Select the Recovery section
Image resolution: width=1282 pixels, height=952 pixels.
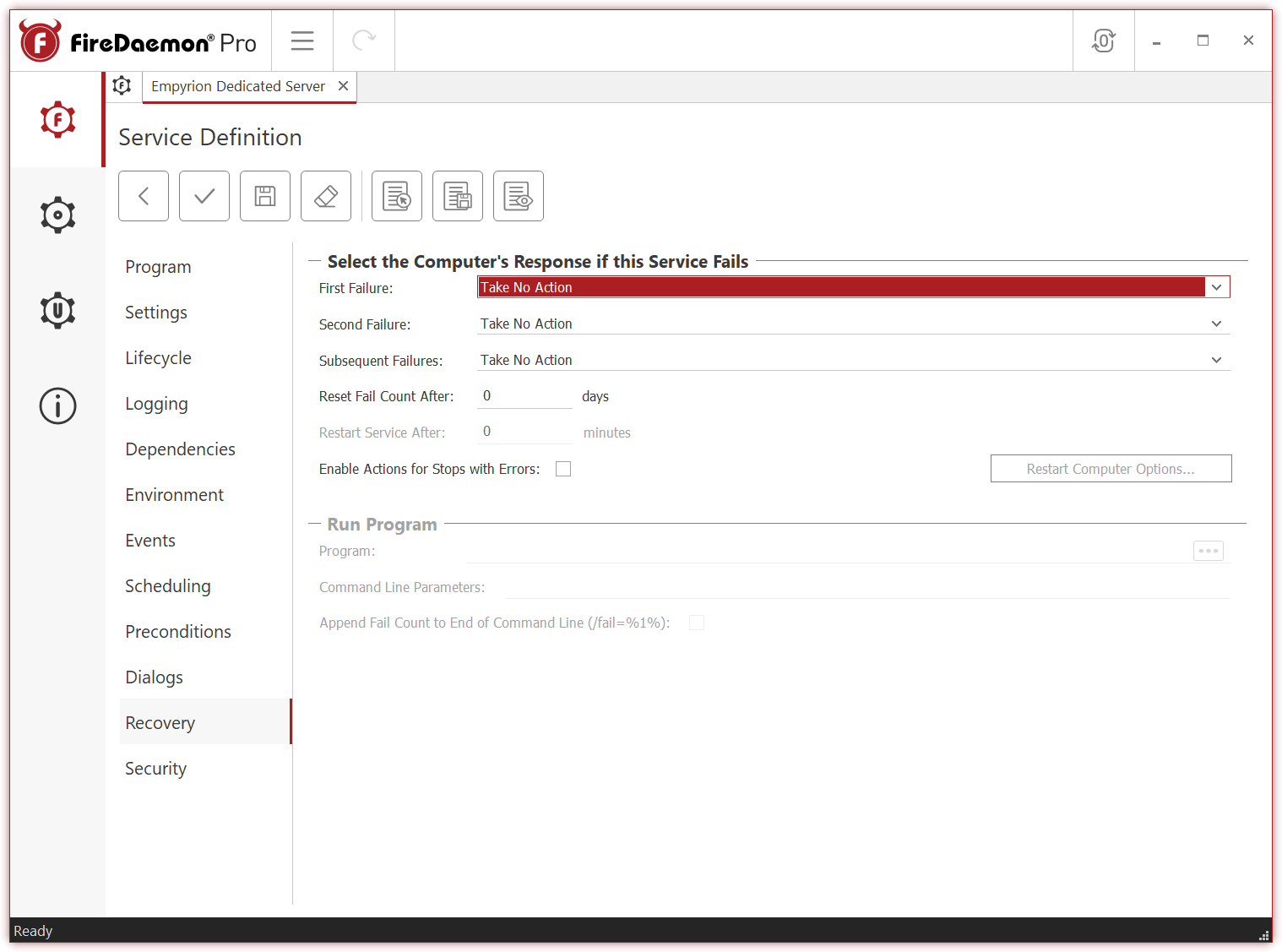[x=205, y=722]
